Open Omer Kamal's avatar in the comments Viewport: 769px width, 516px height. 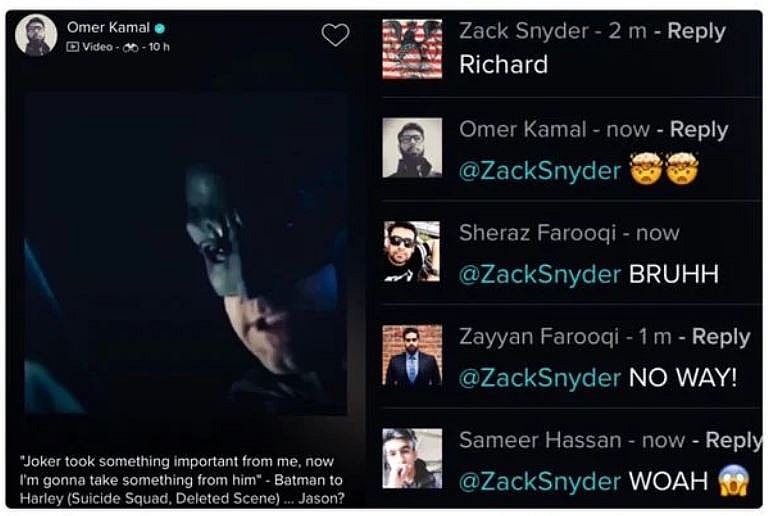click(x=412, y=147)
